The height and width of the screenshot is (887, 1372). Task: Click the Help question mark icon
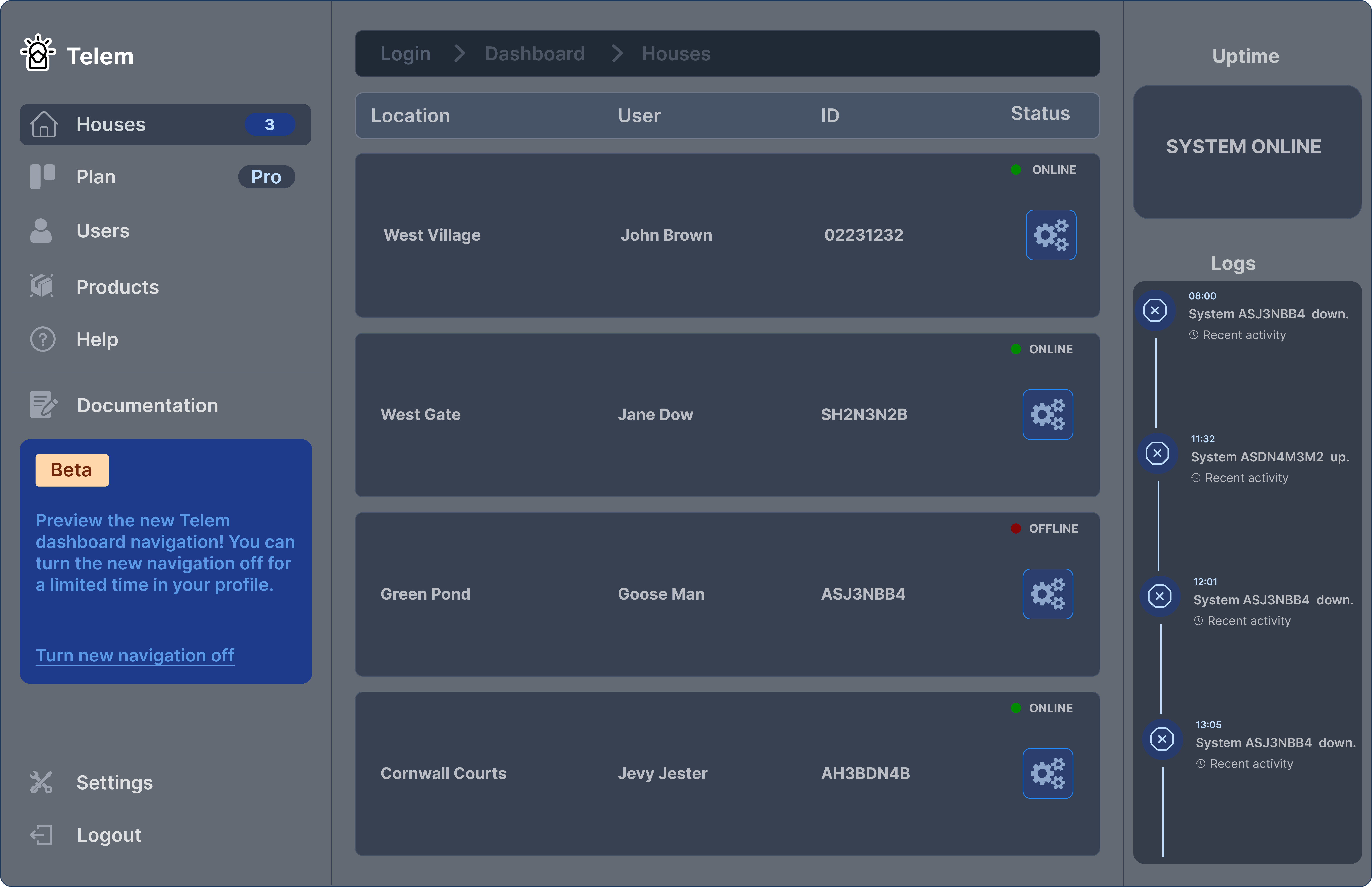pyautogui.click(x=43, y=339)
